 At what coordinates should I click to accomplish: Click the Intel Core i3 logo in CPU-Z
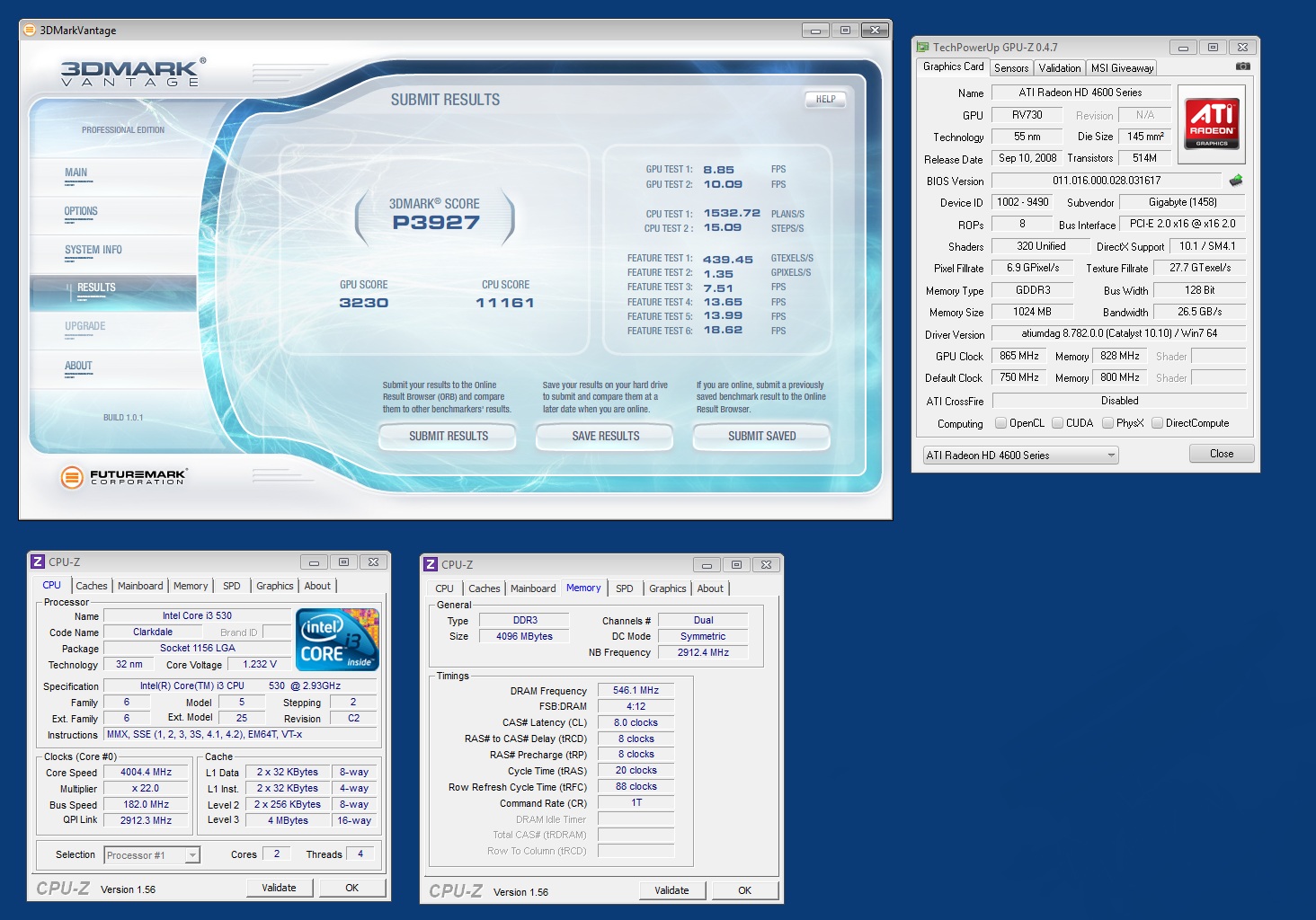338,640
